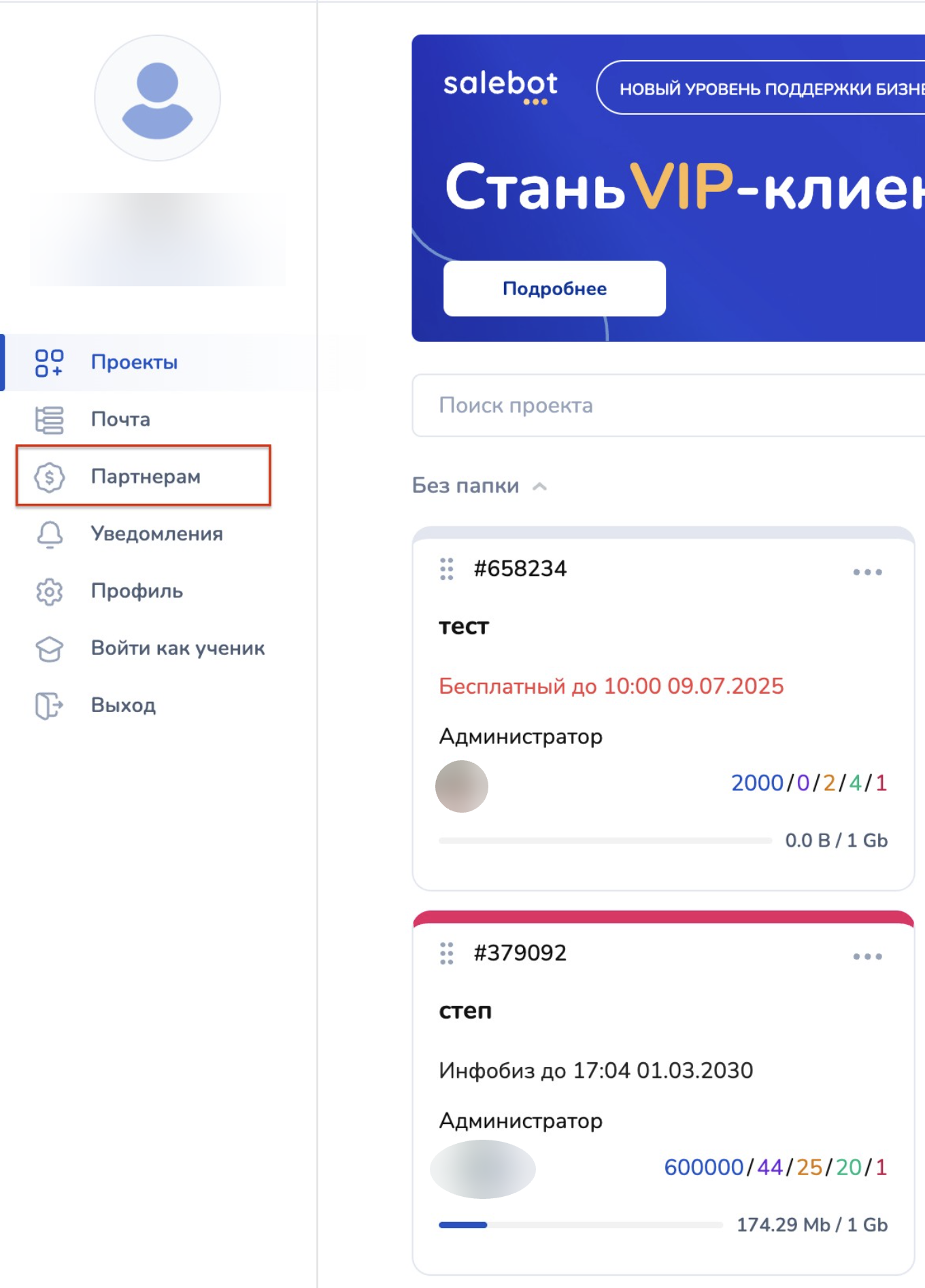Image resolution: width=925 pixels, height=1288 pixels.
Task: Click the drag handle of project #379092
Action: click(x=446, y=953)
